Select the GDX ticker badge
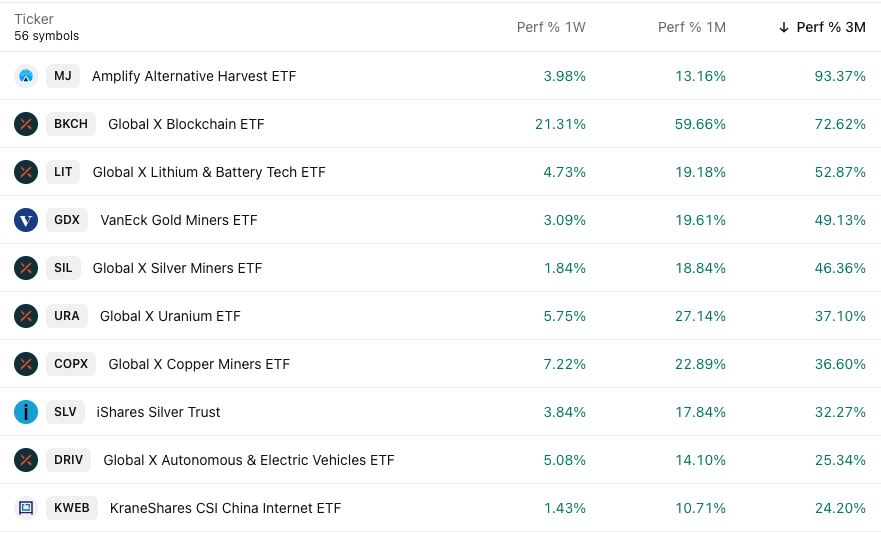881x533 pixels. coord(67,220)
